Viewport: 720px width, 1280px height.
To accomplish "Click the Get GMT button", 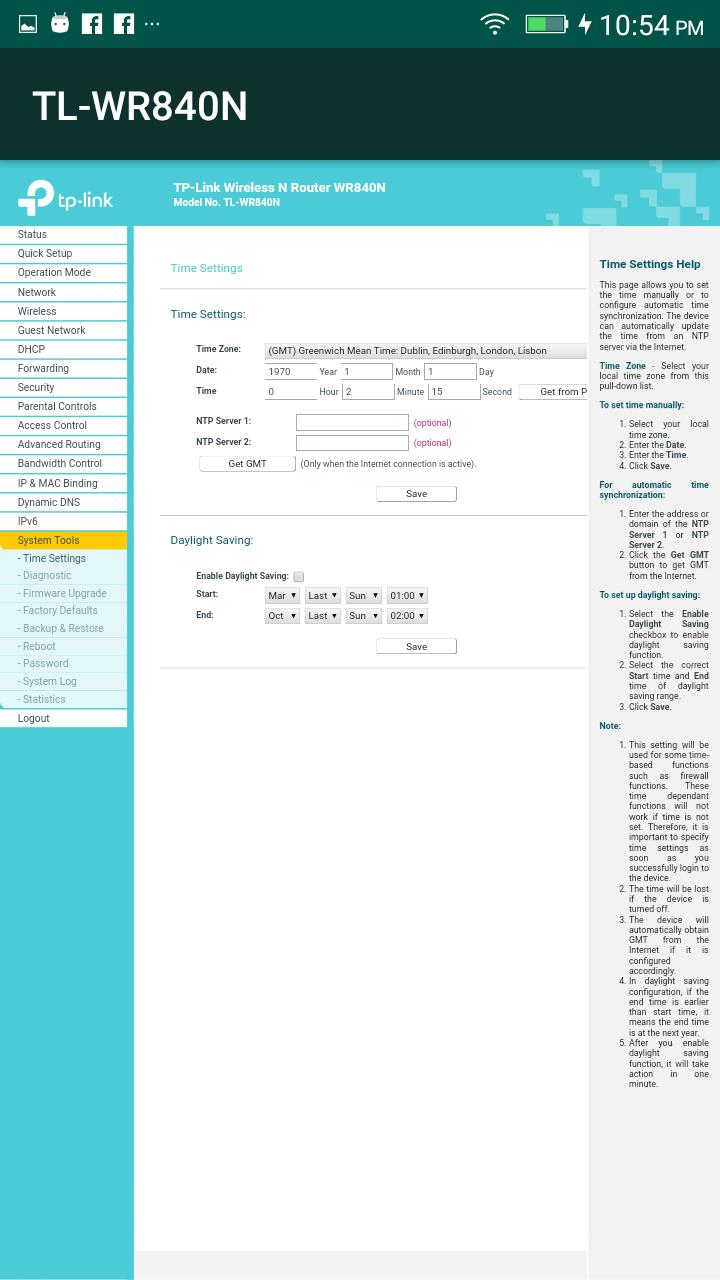I will pyautogui.click(x=247, y=464).
